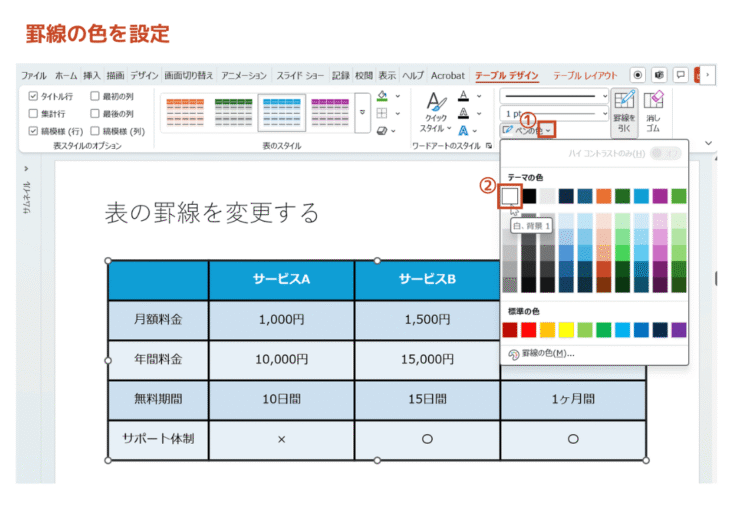Click the table effects icon
This screenshot has width=740, height=505.
[382, 130]
